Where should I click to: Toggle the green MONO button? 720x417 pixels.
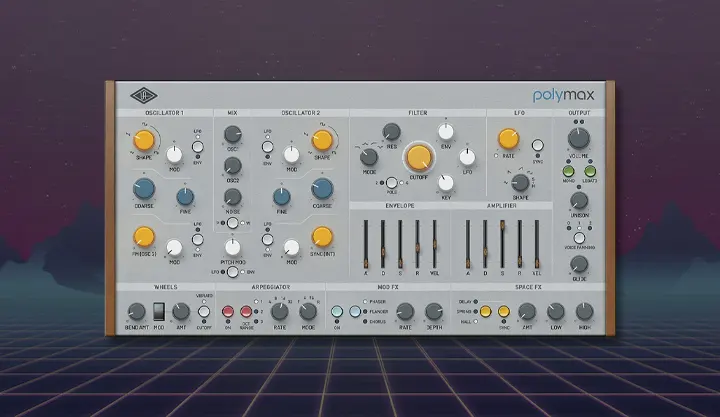tap(568, 171)
